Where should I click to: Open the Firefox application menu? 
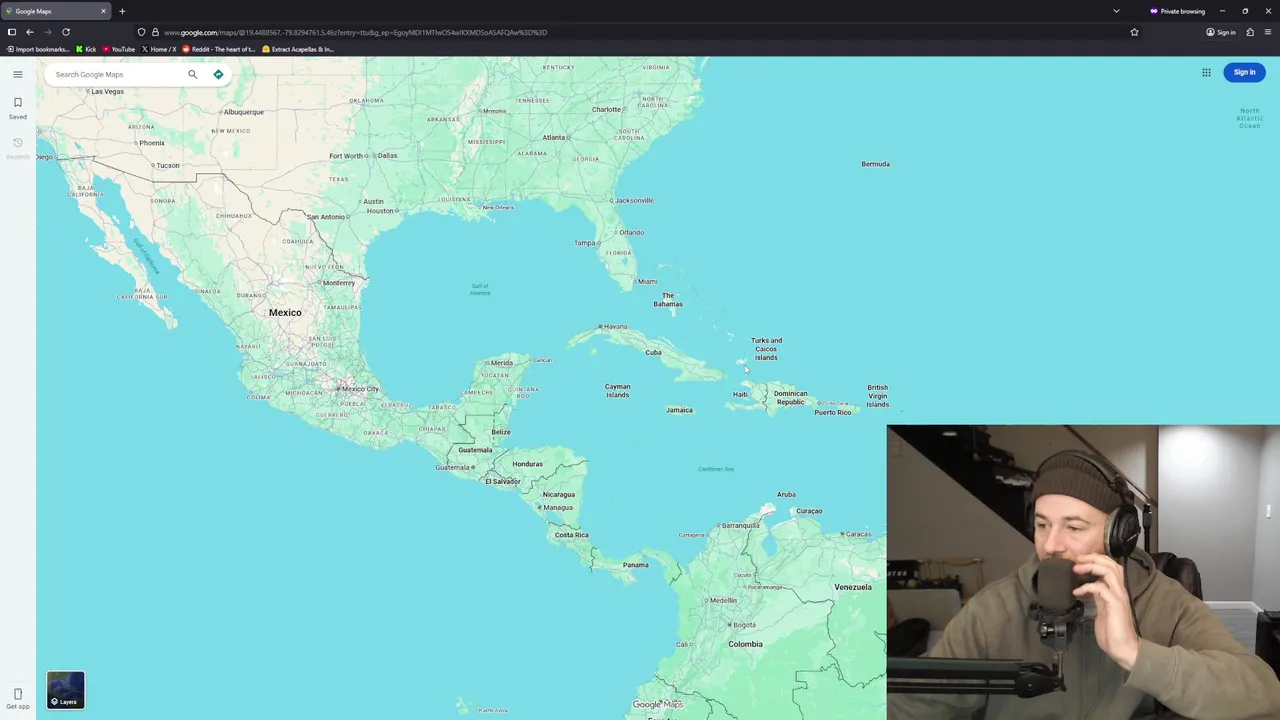pos(1268,32)
